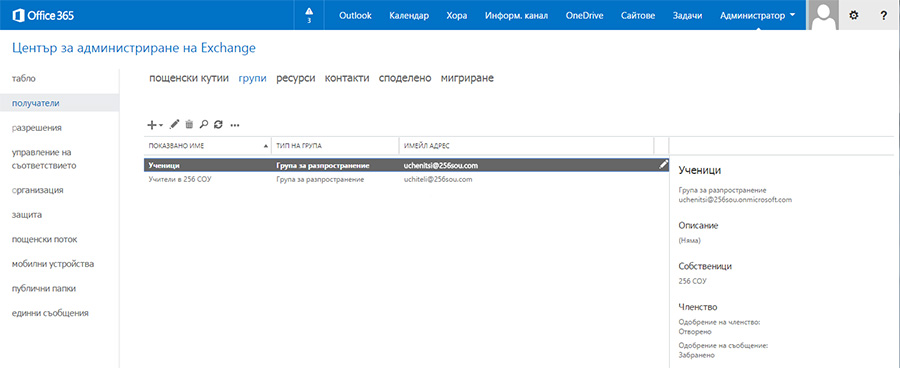Click the Ученици heading in details pane
This screenshot has height=368, width=900.
pos(700,170)
